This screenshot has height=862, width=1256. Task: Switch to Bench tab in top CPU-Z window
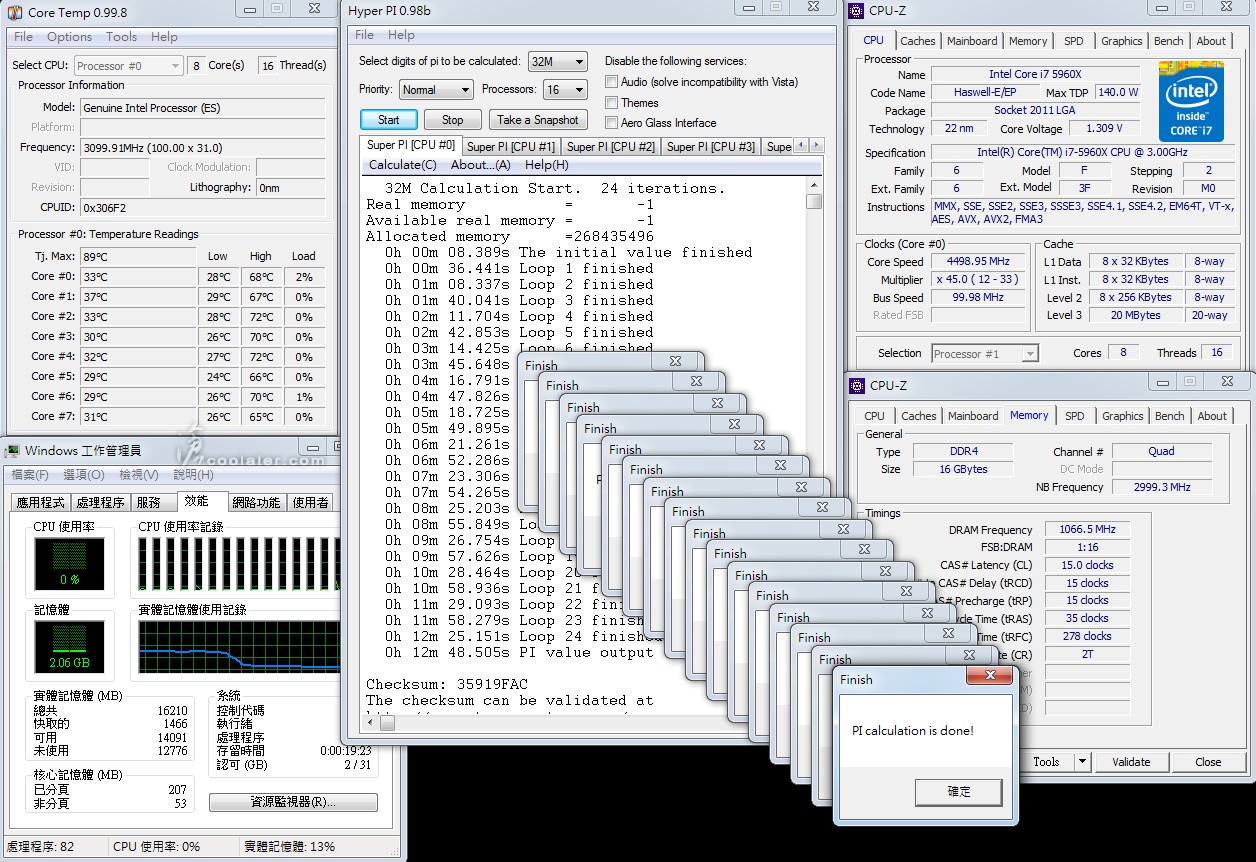[x=1168, y=41]
